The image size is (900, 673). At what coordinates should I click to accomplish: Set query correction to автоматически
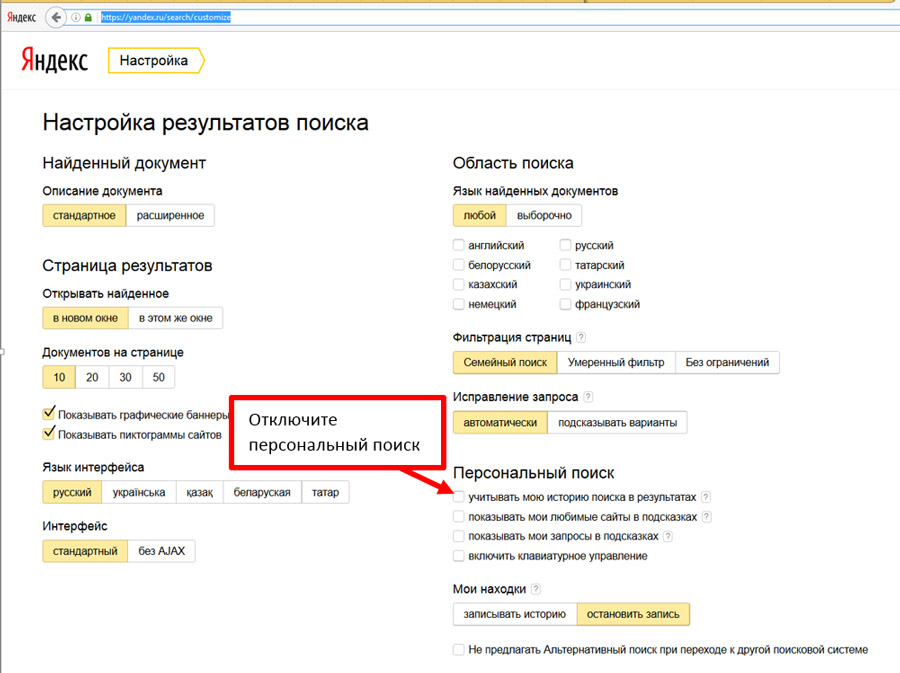(501, 422)
